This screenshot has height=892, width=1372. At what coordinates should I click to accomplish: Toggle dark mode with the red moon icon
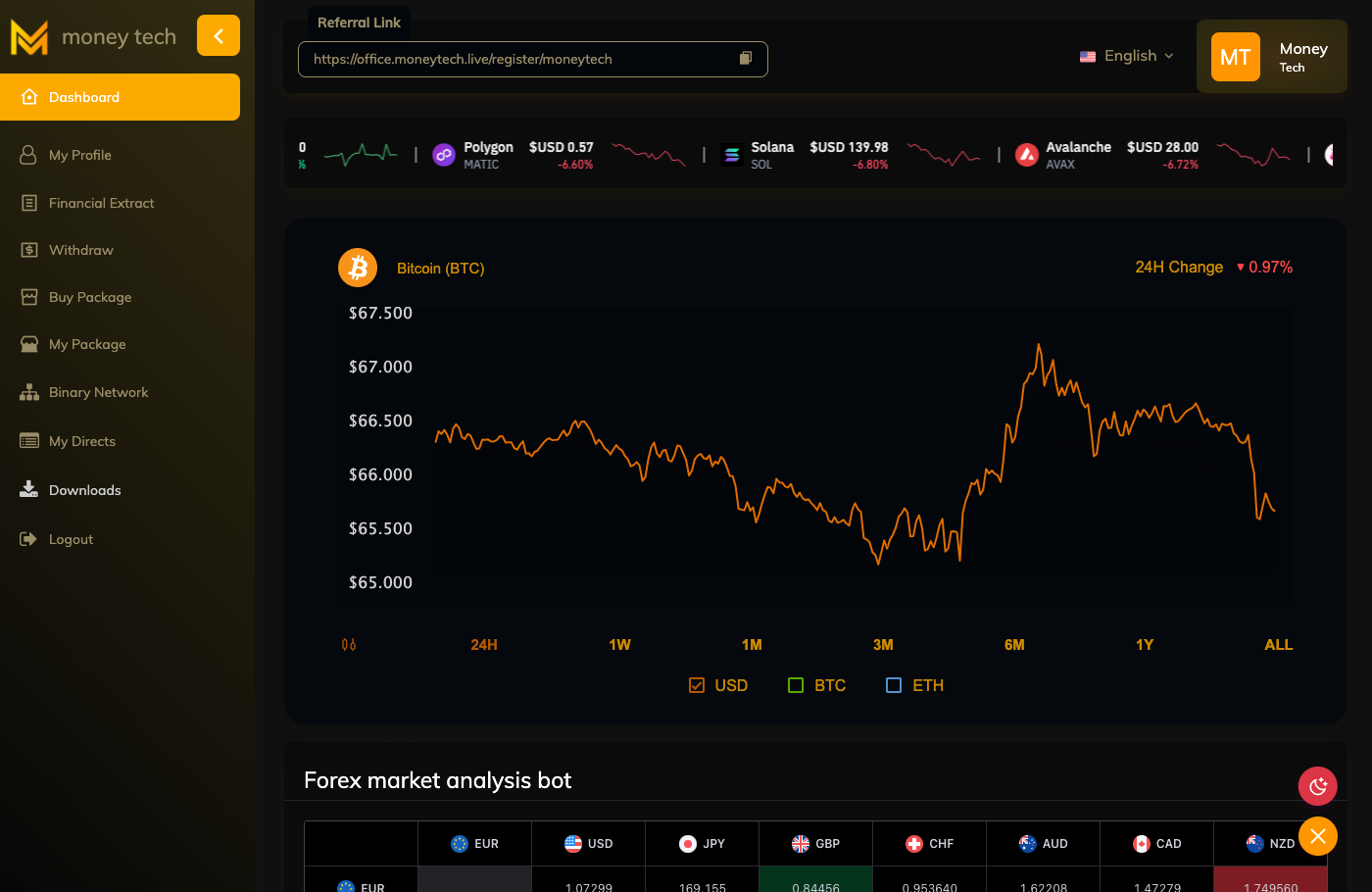(x=1317, y=786)
